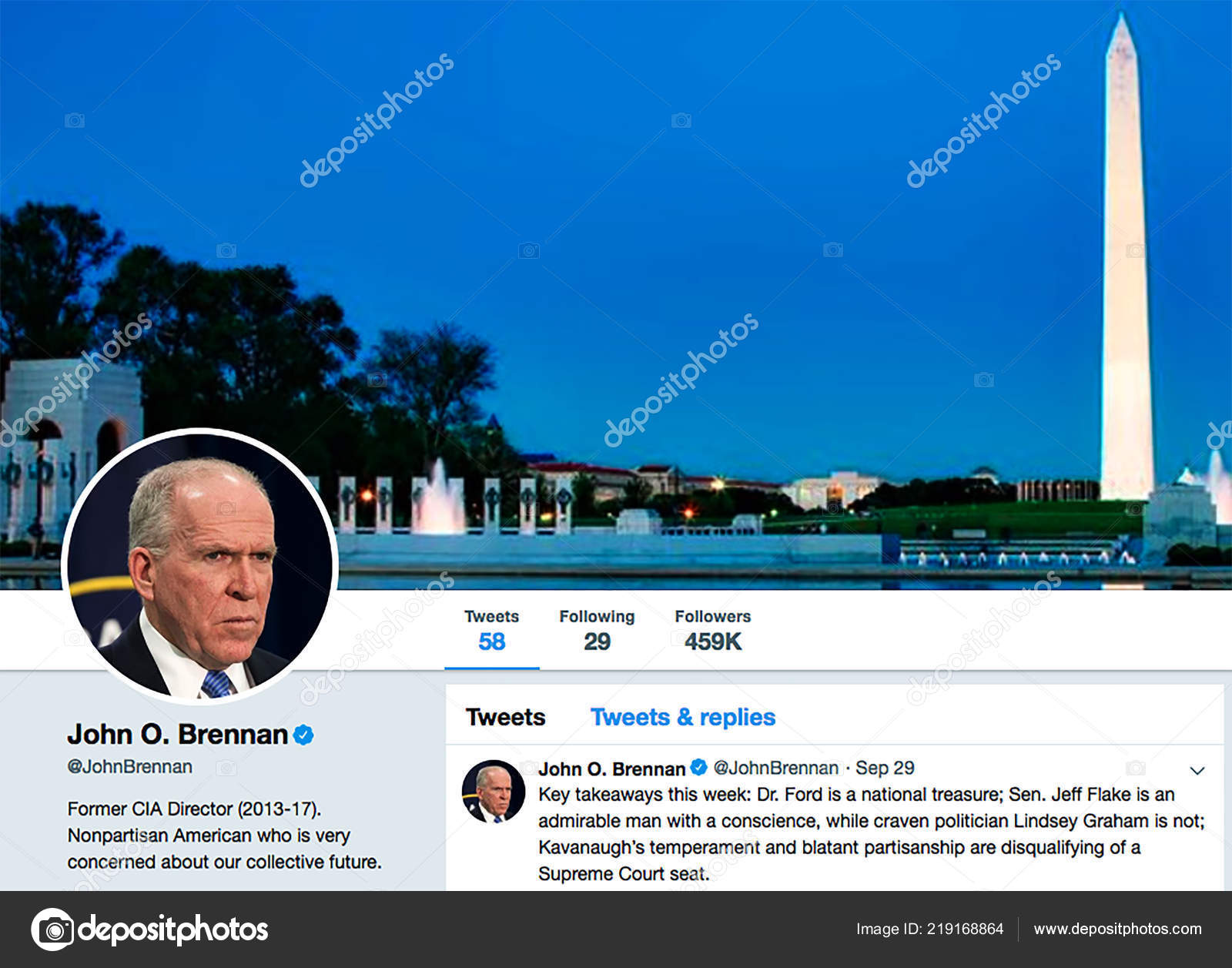Image resolution: width=1232 pixels, height=968 pixels.
Task: Switch to the Tweets & replies tab
Action: (x=682, y=717)
